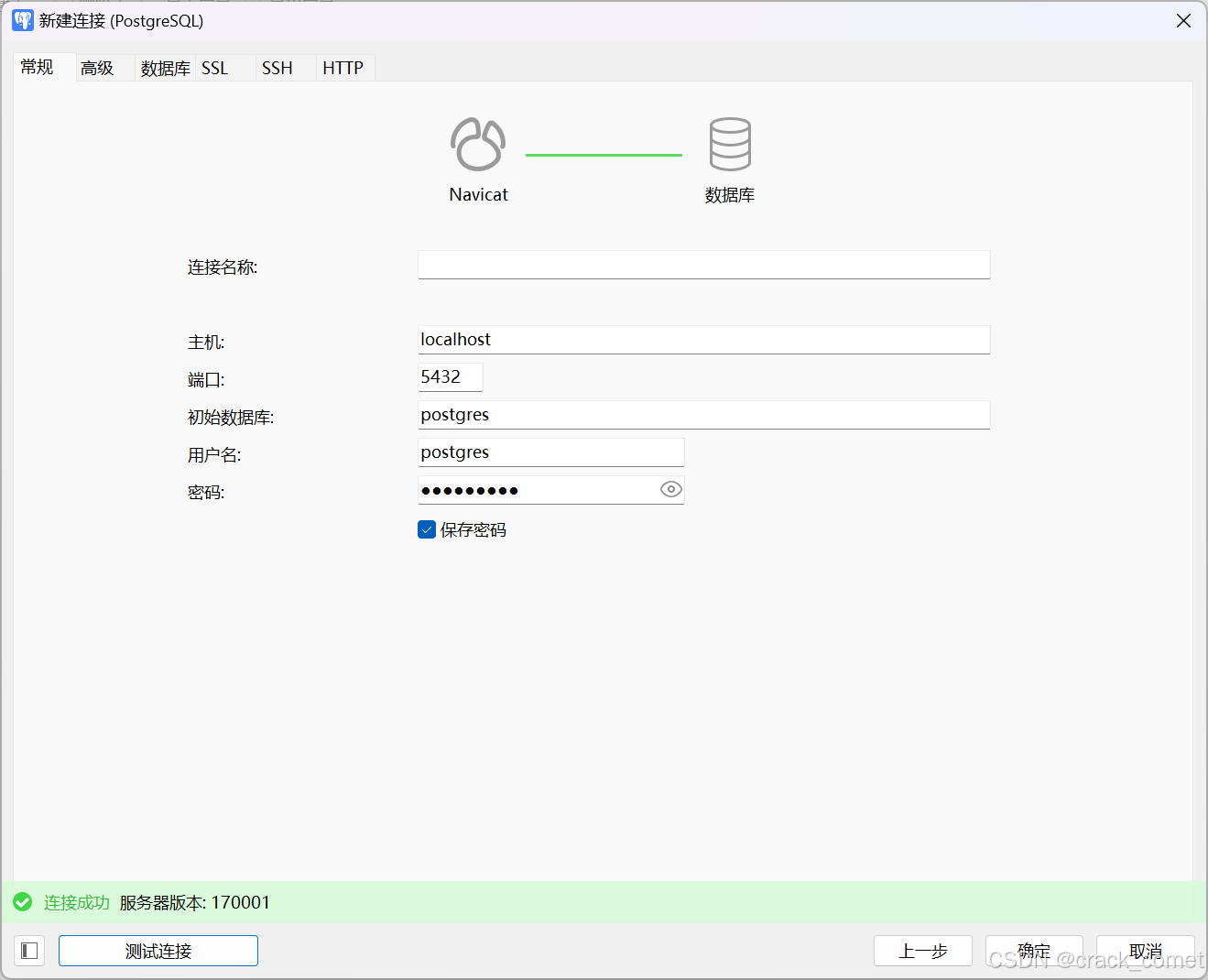Click the 主机 field containing localhost

(x=704, y=340)
